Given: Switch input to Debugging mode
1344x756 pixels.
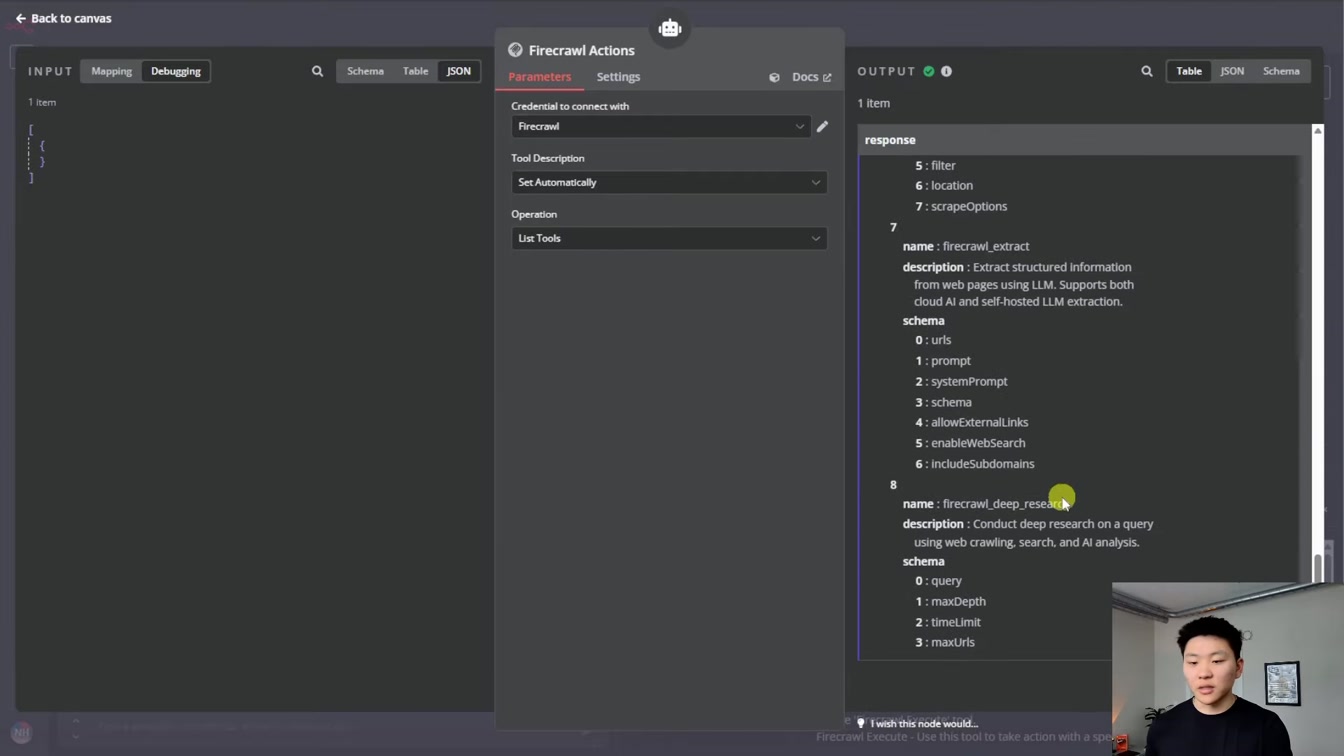Looking at the screenshot, I should pos(176,71).
